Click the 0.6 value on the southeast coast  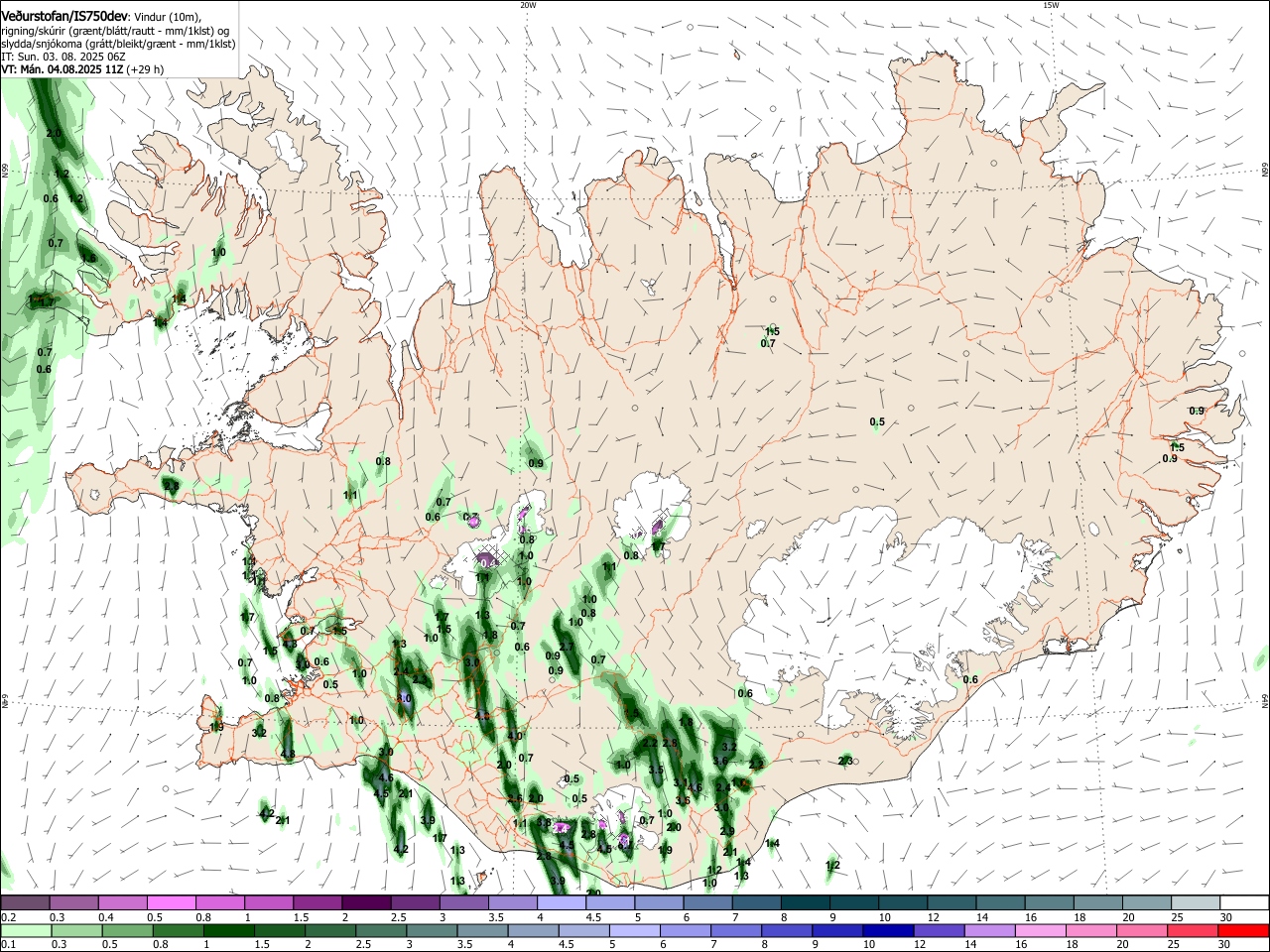tap(970, 679)
